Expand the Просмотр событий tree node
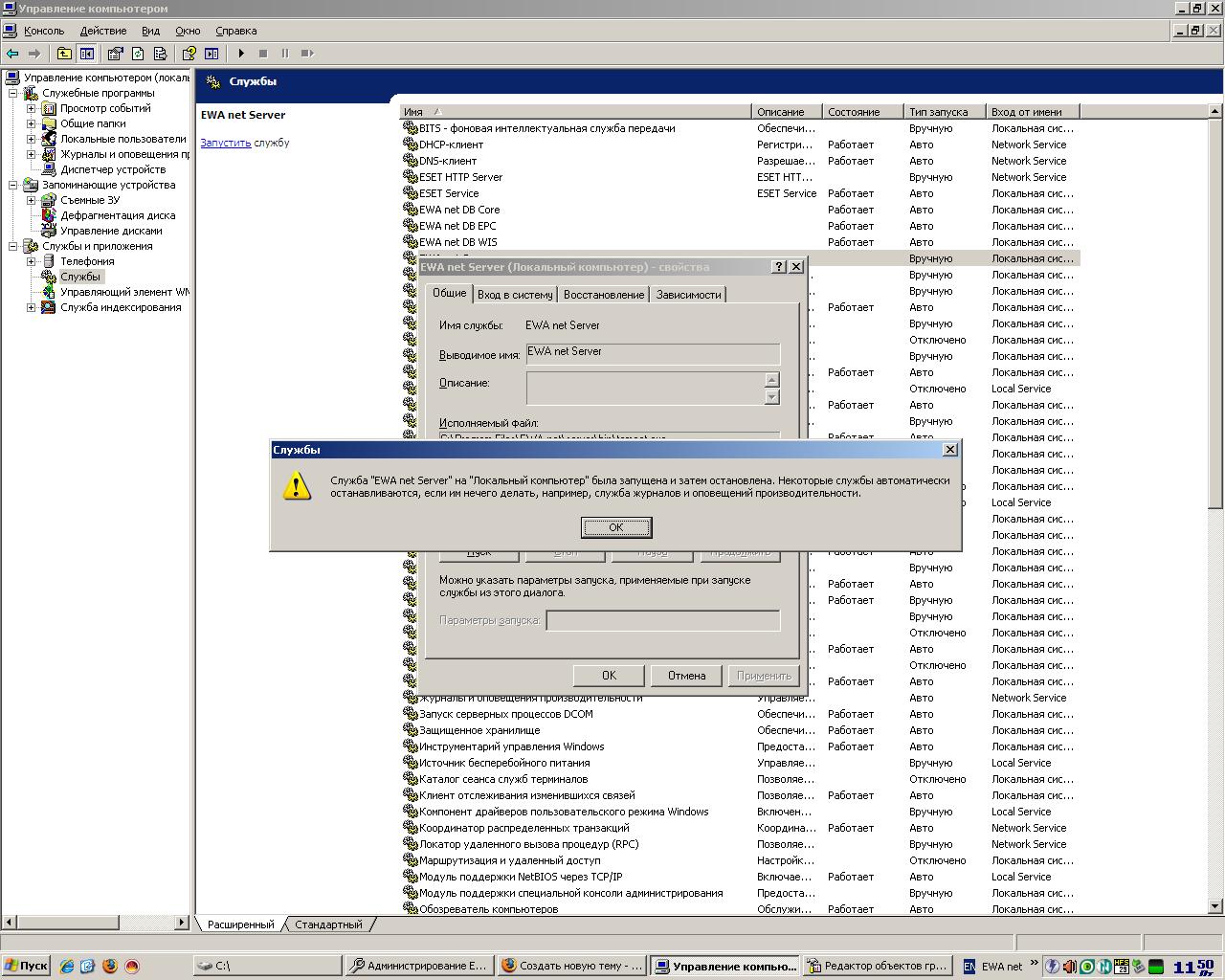The image size is (1225, 980). pyautogui.click(x=31, y=108)
